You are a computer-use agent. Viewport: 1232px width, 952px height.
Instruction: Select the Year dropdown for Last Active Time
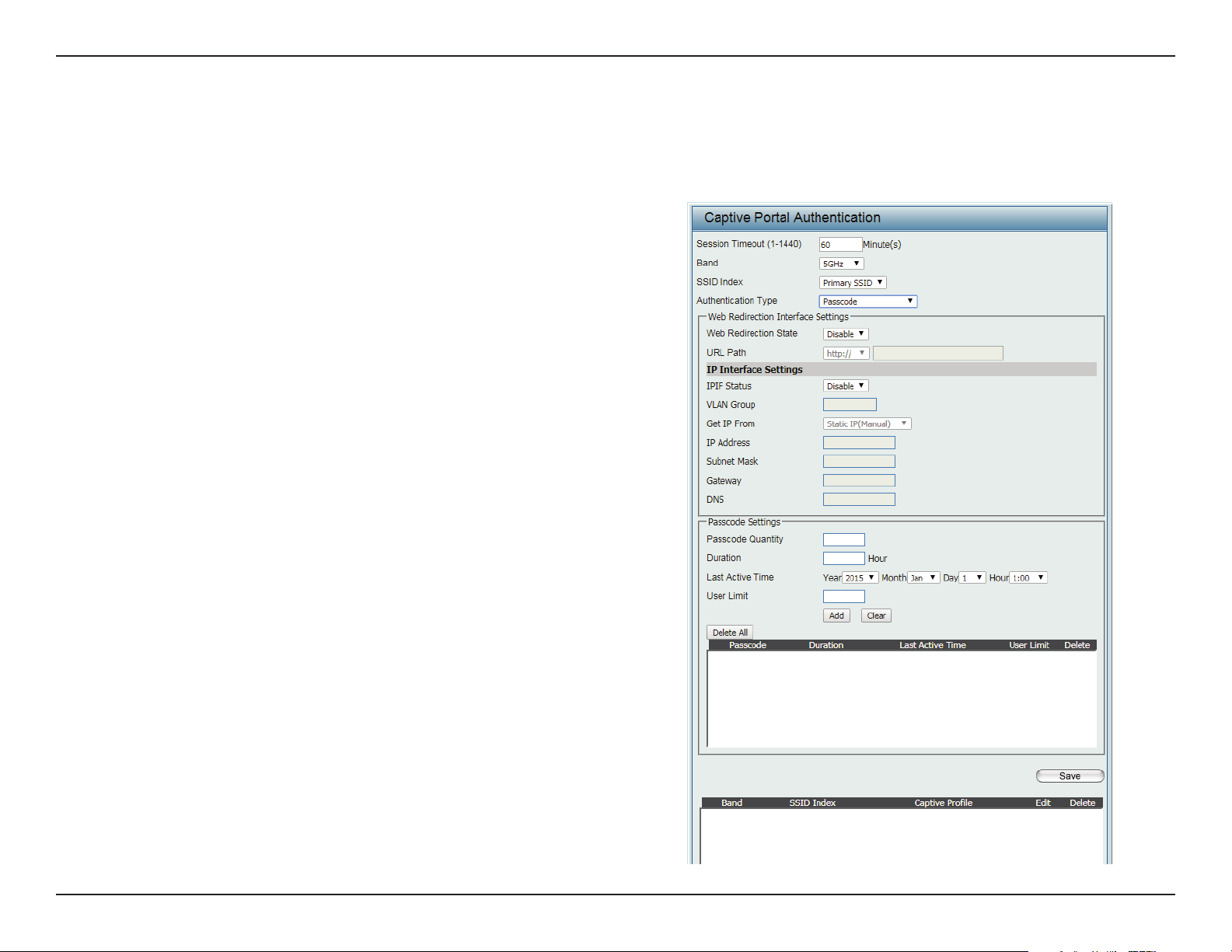pyautogui.click(x=860, y=577)
